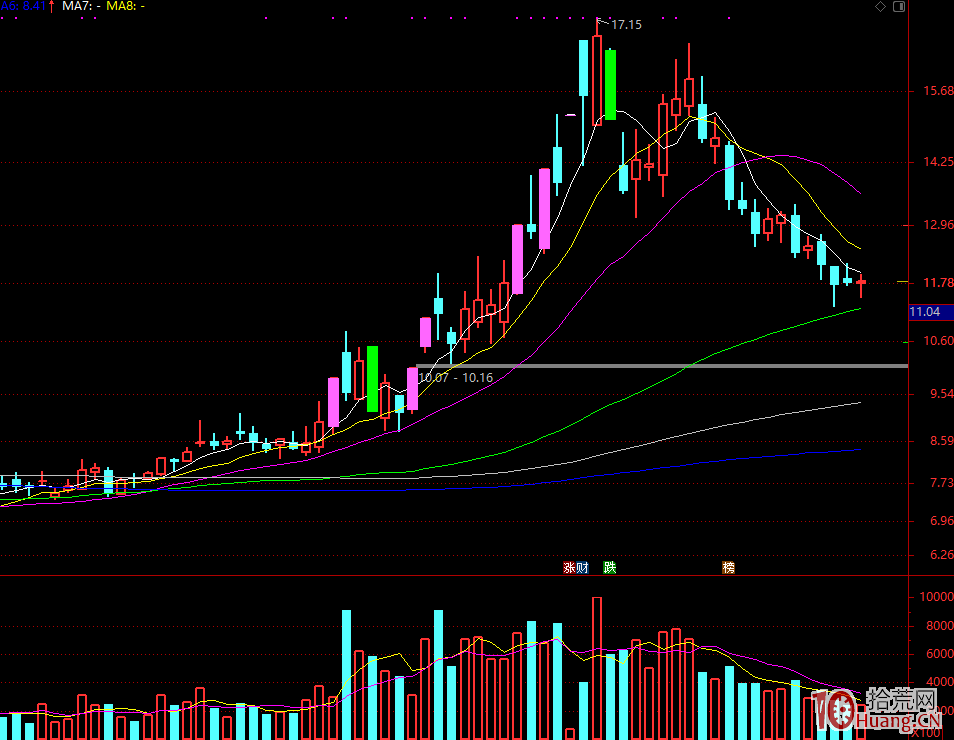Select the last red candlestick on chart
Image resolution: width=954 pixels, height=740 pixels.
[861, 285]
